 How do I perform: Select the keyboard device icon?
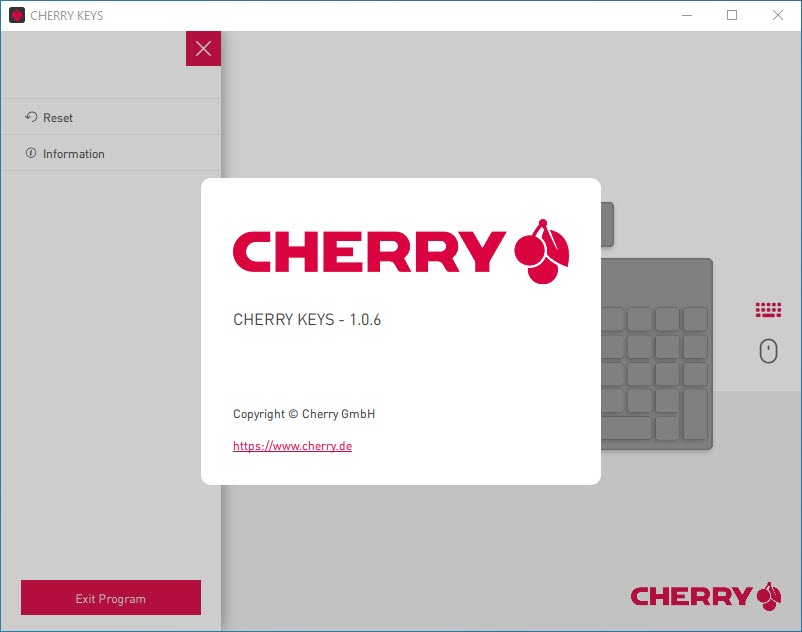(768, 310)
